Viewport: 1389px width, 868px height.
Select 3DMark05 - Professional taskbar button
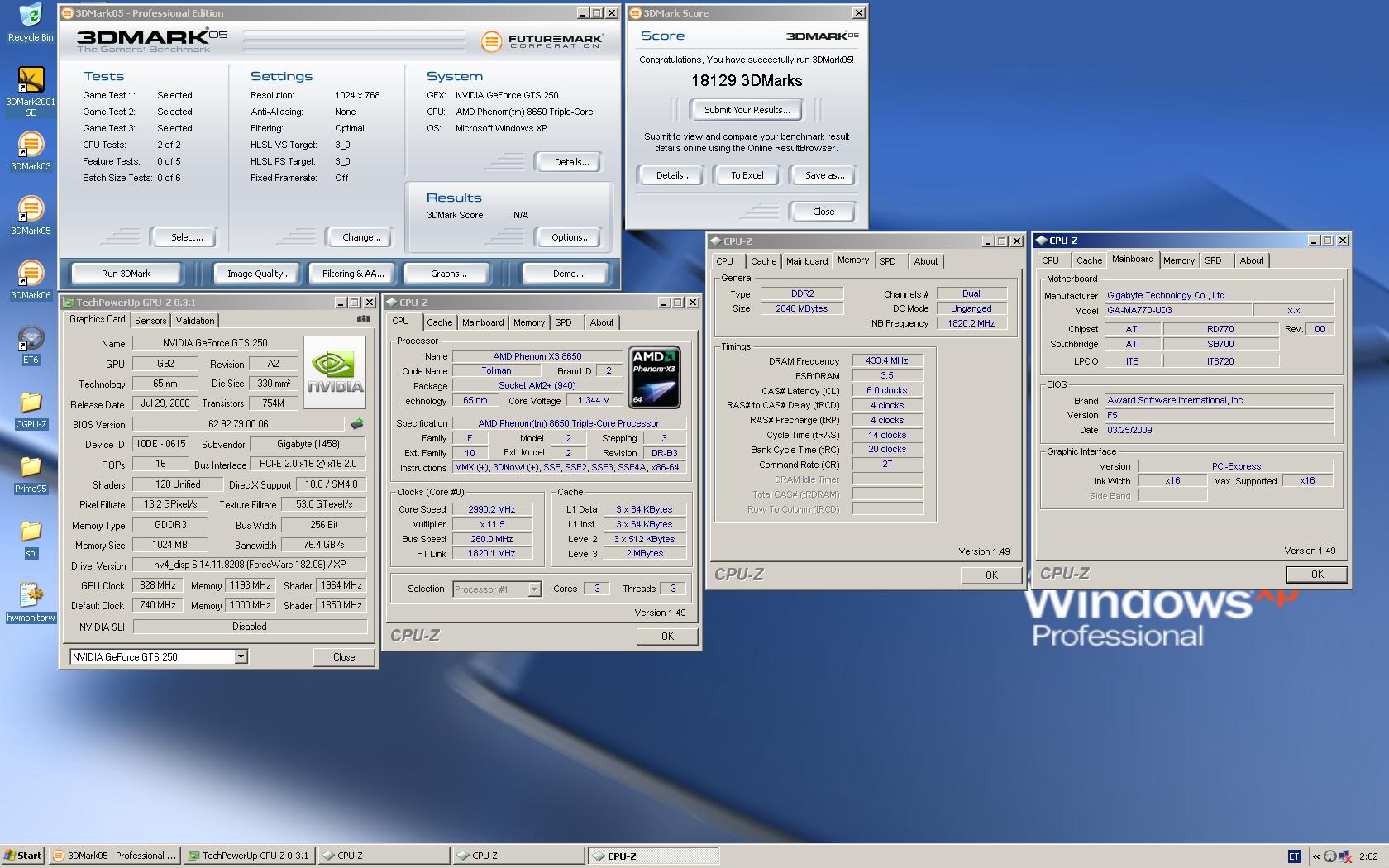tap(114, 856)
